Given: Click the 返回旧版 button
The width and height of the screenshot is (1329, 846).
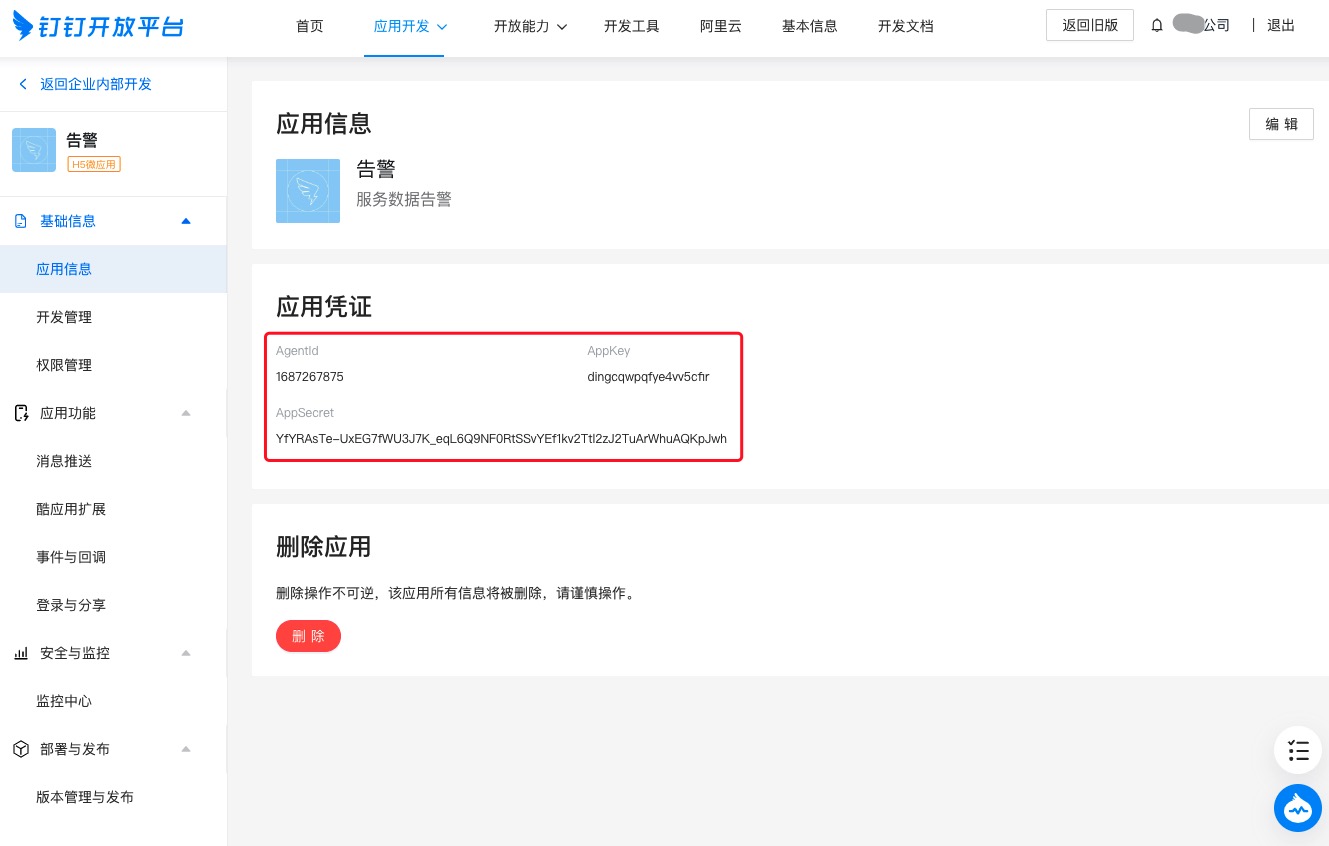Looking at the screenshot, I should (x=1090, y=26).
